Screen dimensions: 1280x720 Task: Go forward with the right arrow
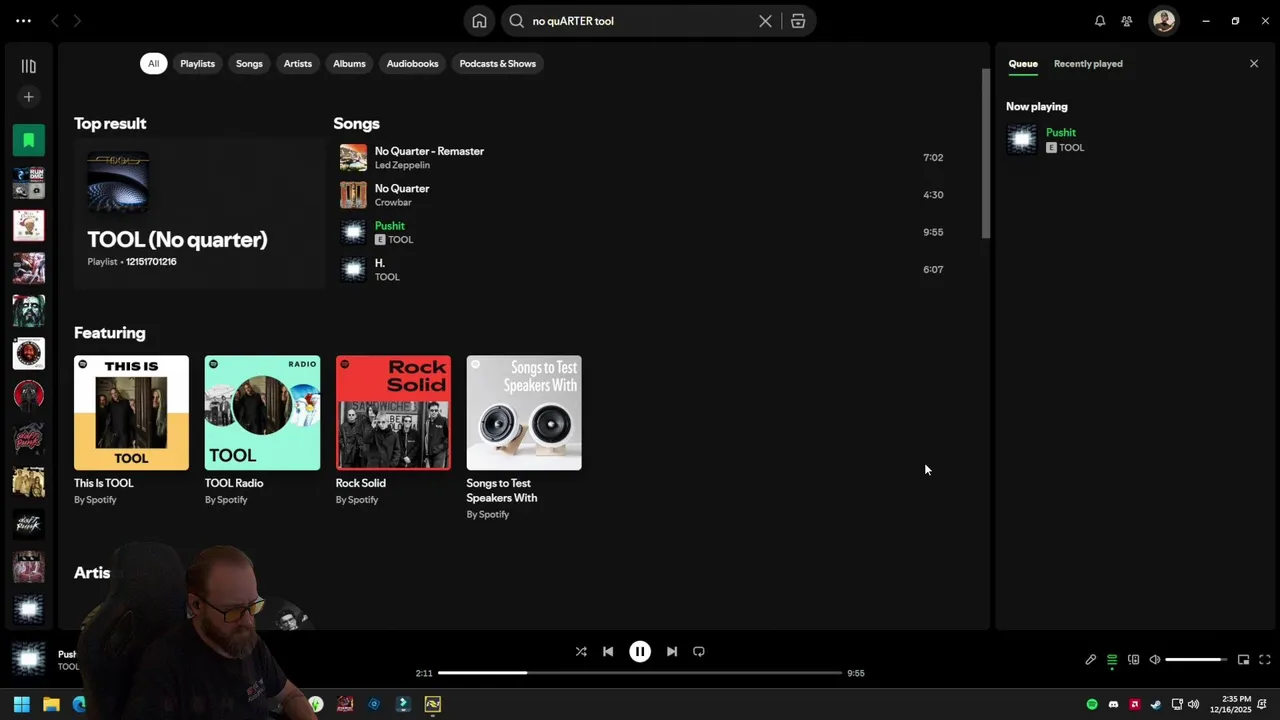[x=77, y=21]
